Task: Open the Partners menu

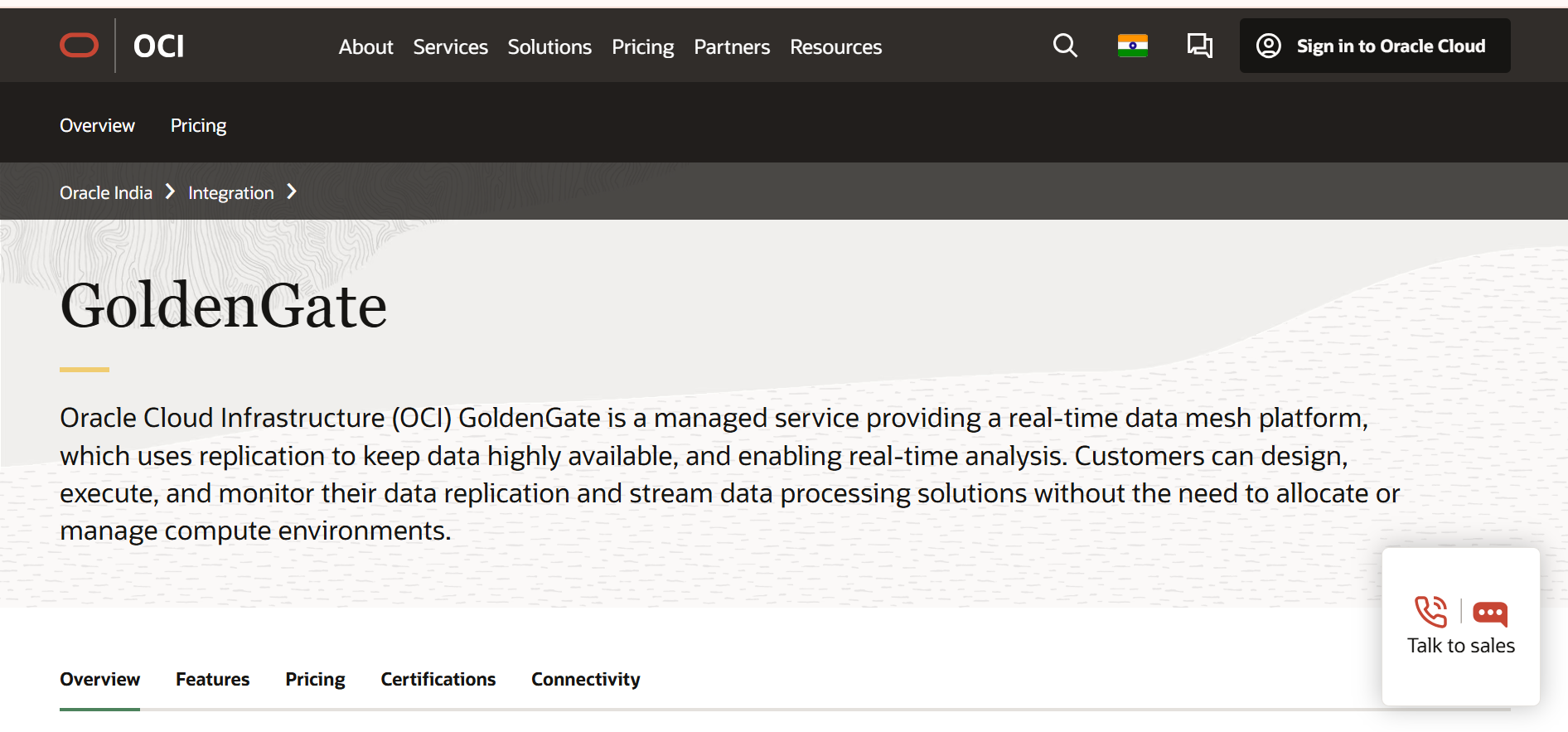Action: (x=732, y=47)
